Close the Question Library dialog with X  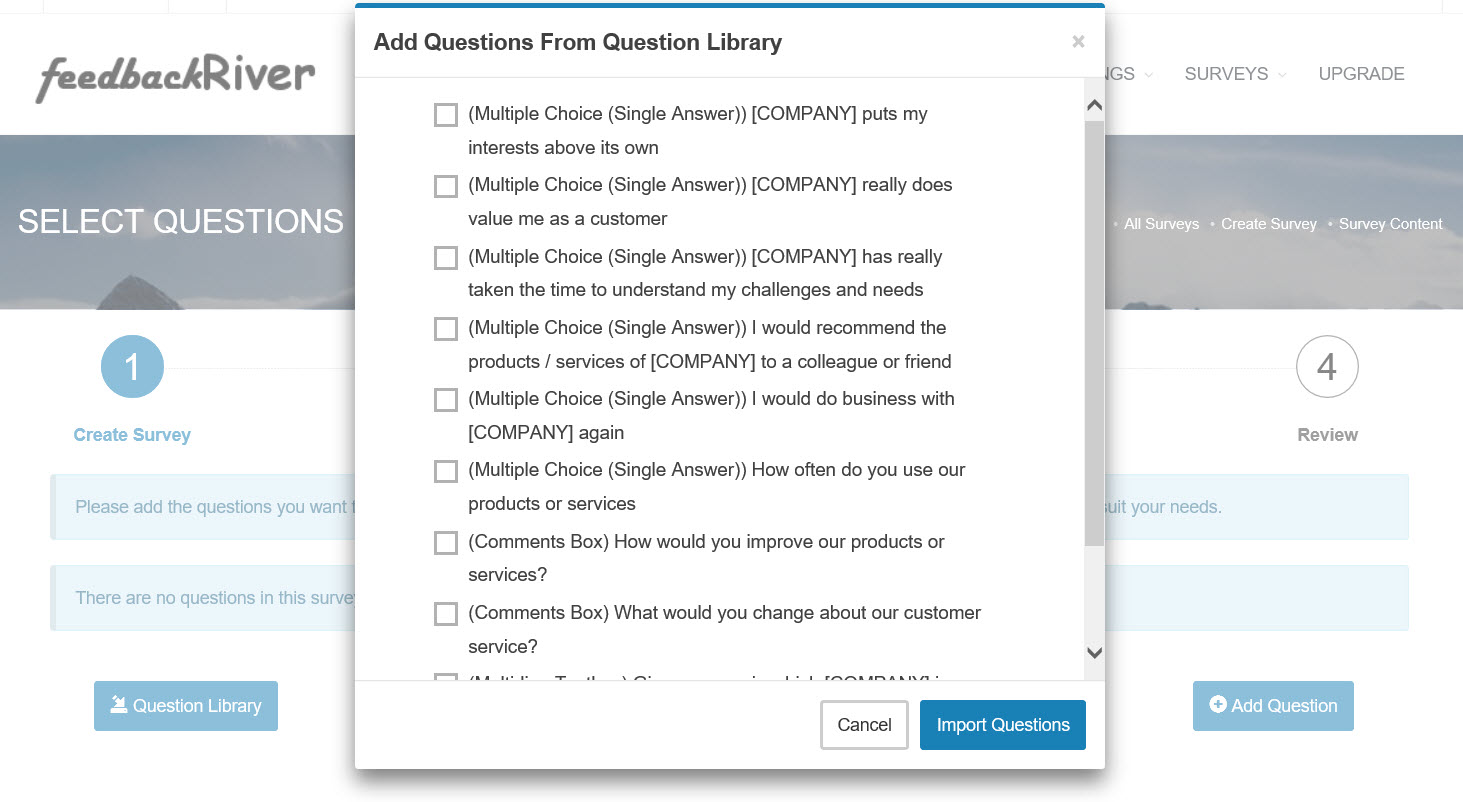tap(1078, 42)
